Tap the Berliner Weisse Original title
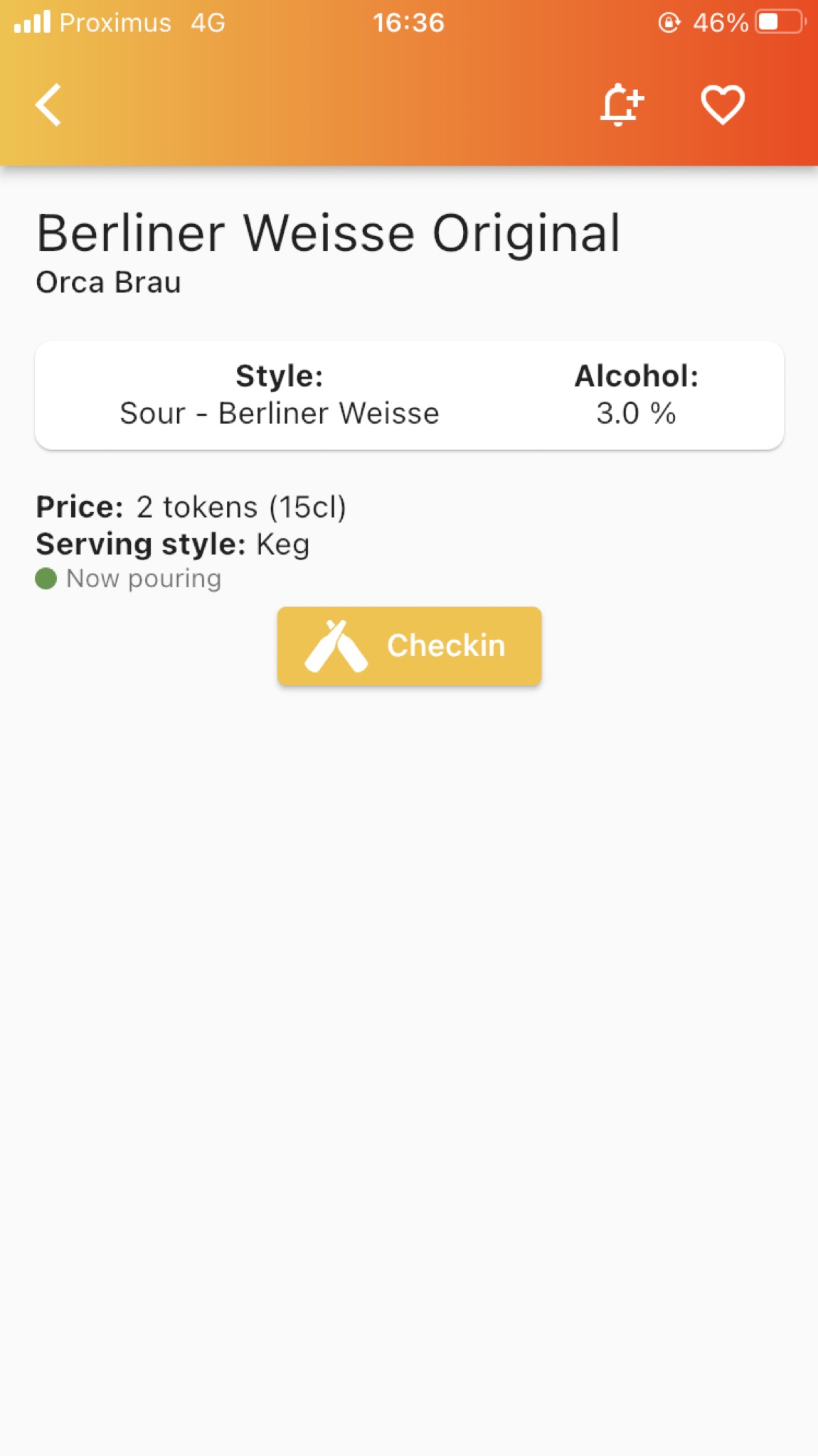 click(328, 233)
